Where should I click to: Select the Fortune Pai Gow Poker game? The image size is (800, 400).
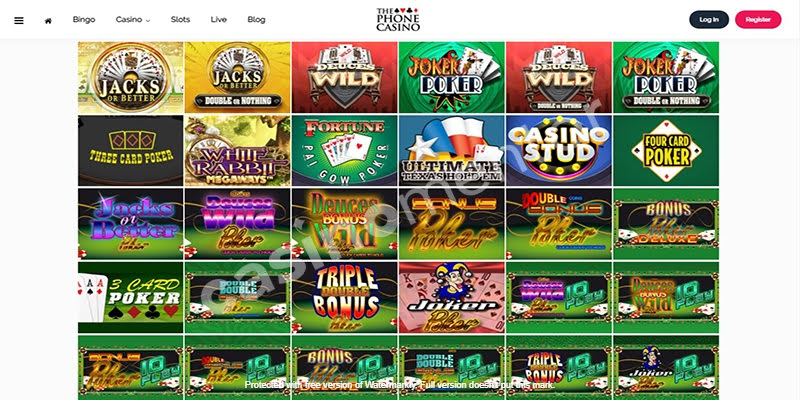(344, 151)
